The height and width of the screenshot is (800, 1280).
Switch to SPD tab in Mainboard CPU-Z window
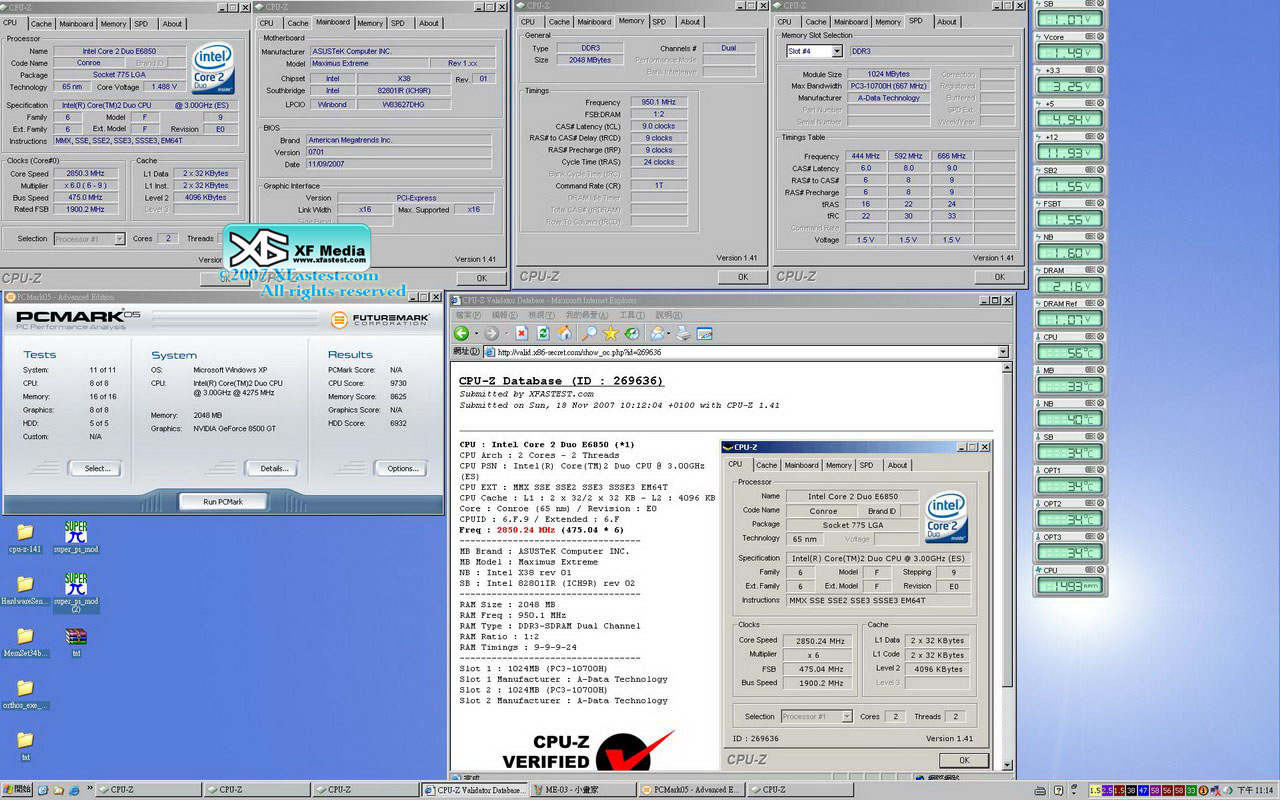[x=398, y=22]
